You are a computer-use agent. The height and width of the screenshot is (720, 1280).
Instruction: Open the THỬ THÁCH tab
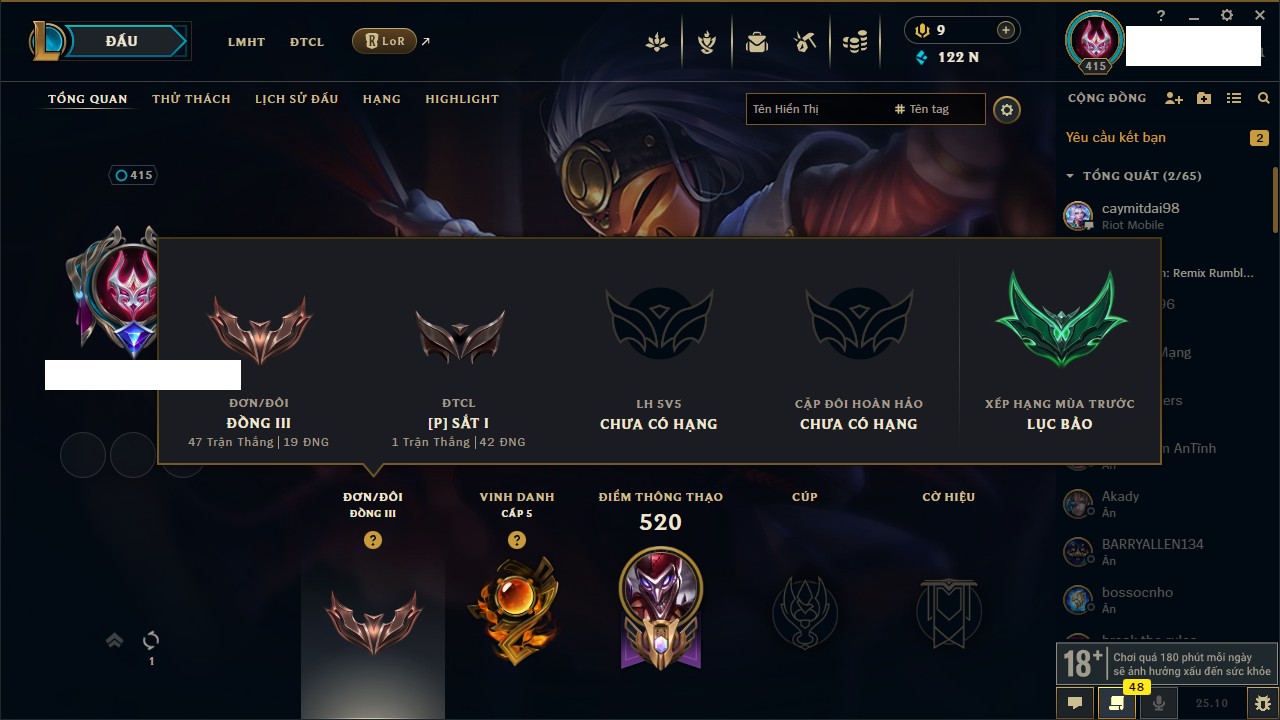pos(191,99)
